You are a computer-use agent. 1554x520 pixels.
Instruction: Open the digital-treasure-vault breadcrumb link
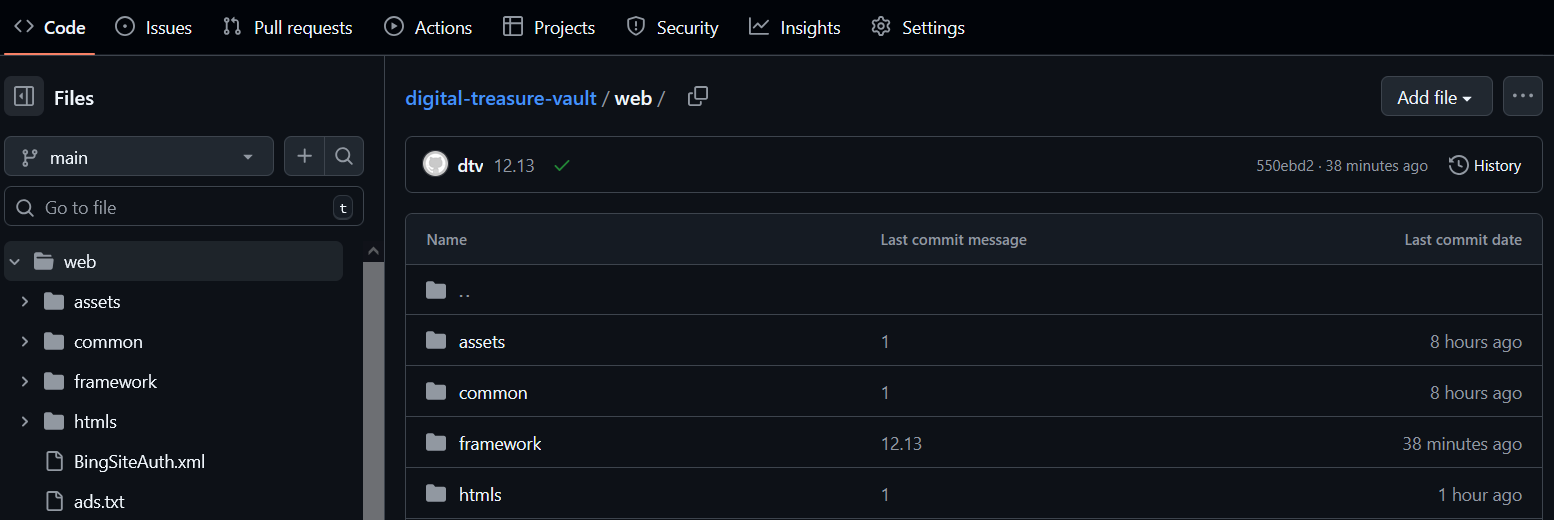tap(500, 98)
